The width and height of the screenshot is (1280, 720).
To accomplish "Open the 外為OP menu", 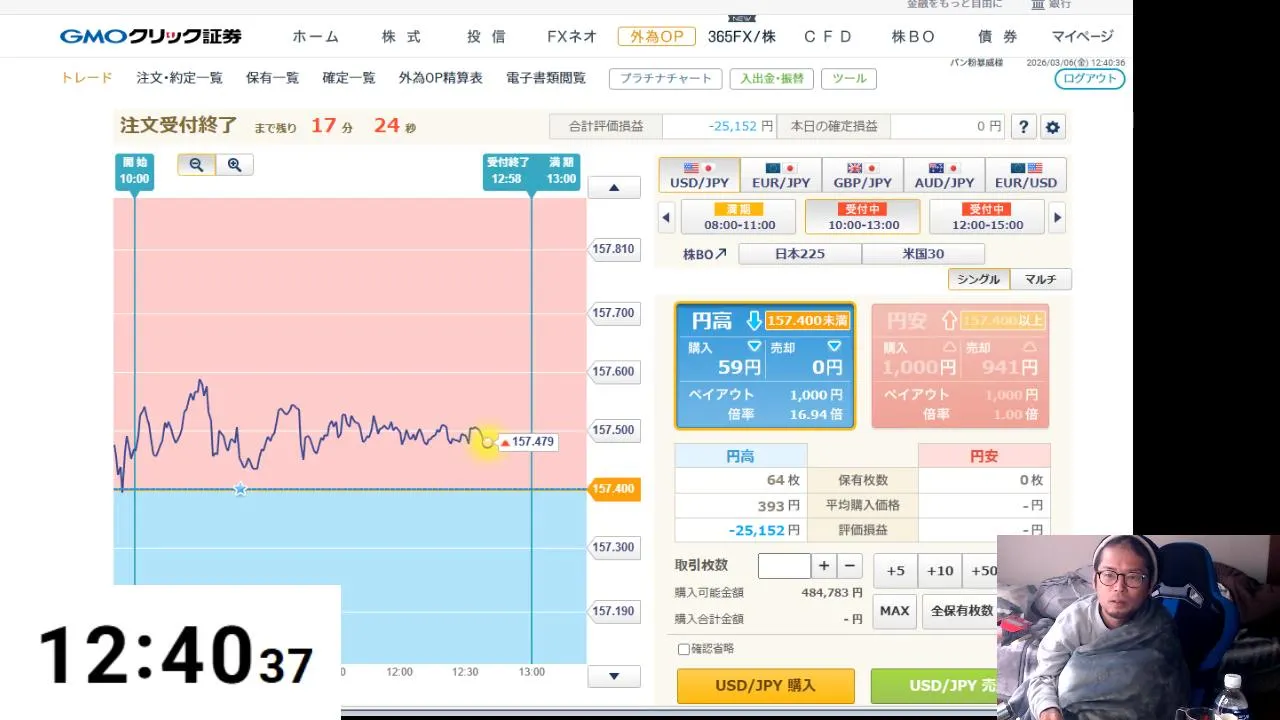I will point(657,37).
